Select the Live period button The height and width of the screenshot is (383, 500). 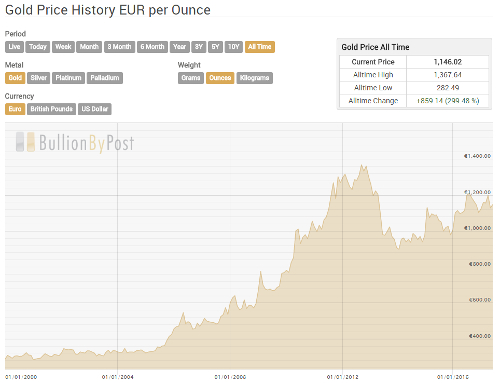(x=14, y=47)
